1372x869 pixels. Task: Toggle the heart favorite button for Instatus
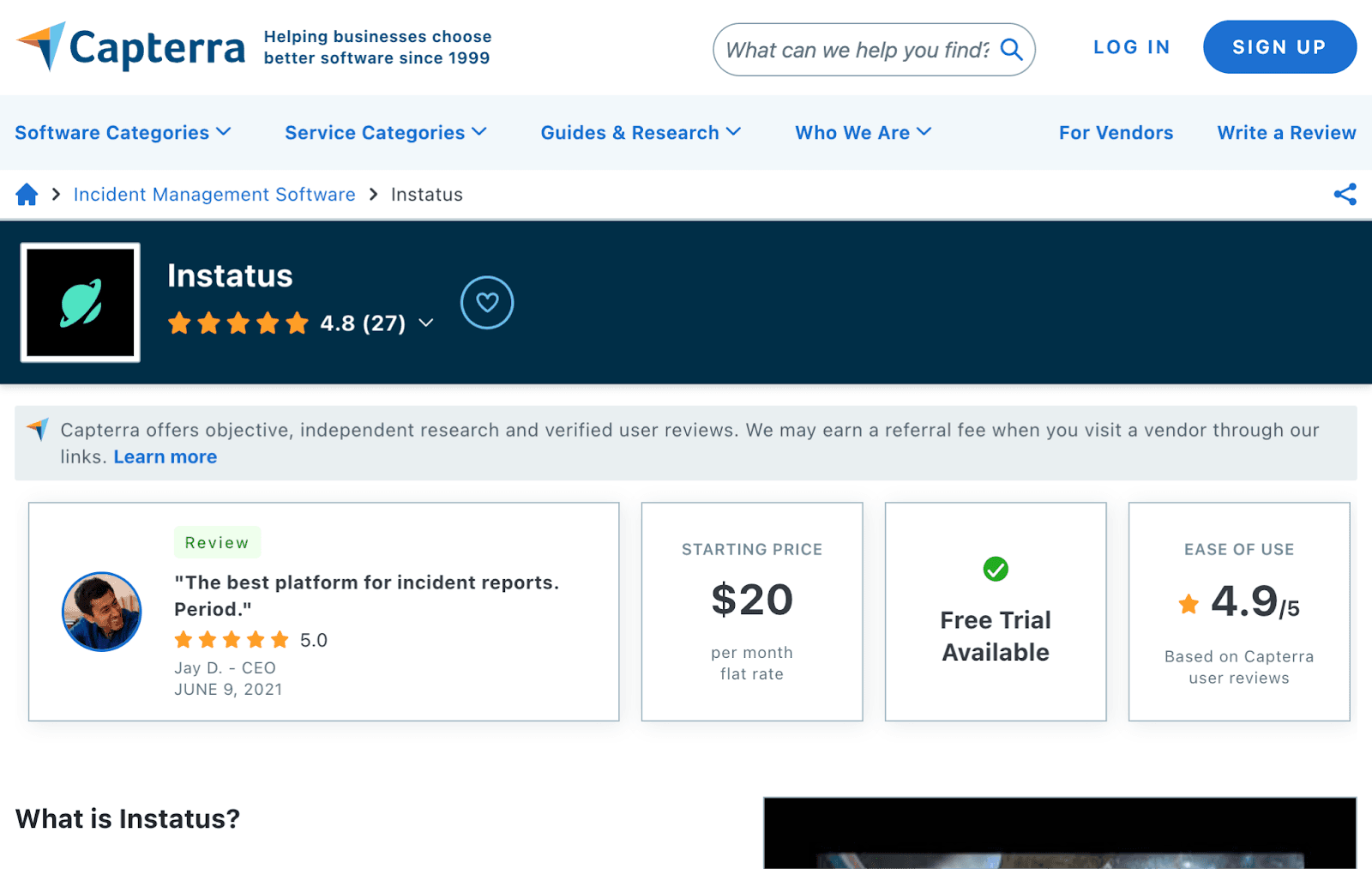click(487, 303)
